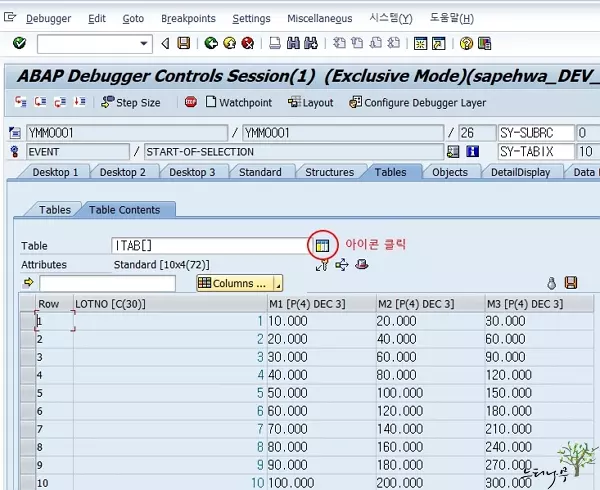Open the Breakpoints menu
Viewport: 600px width, 490px height.
coord(188,18)
